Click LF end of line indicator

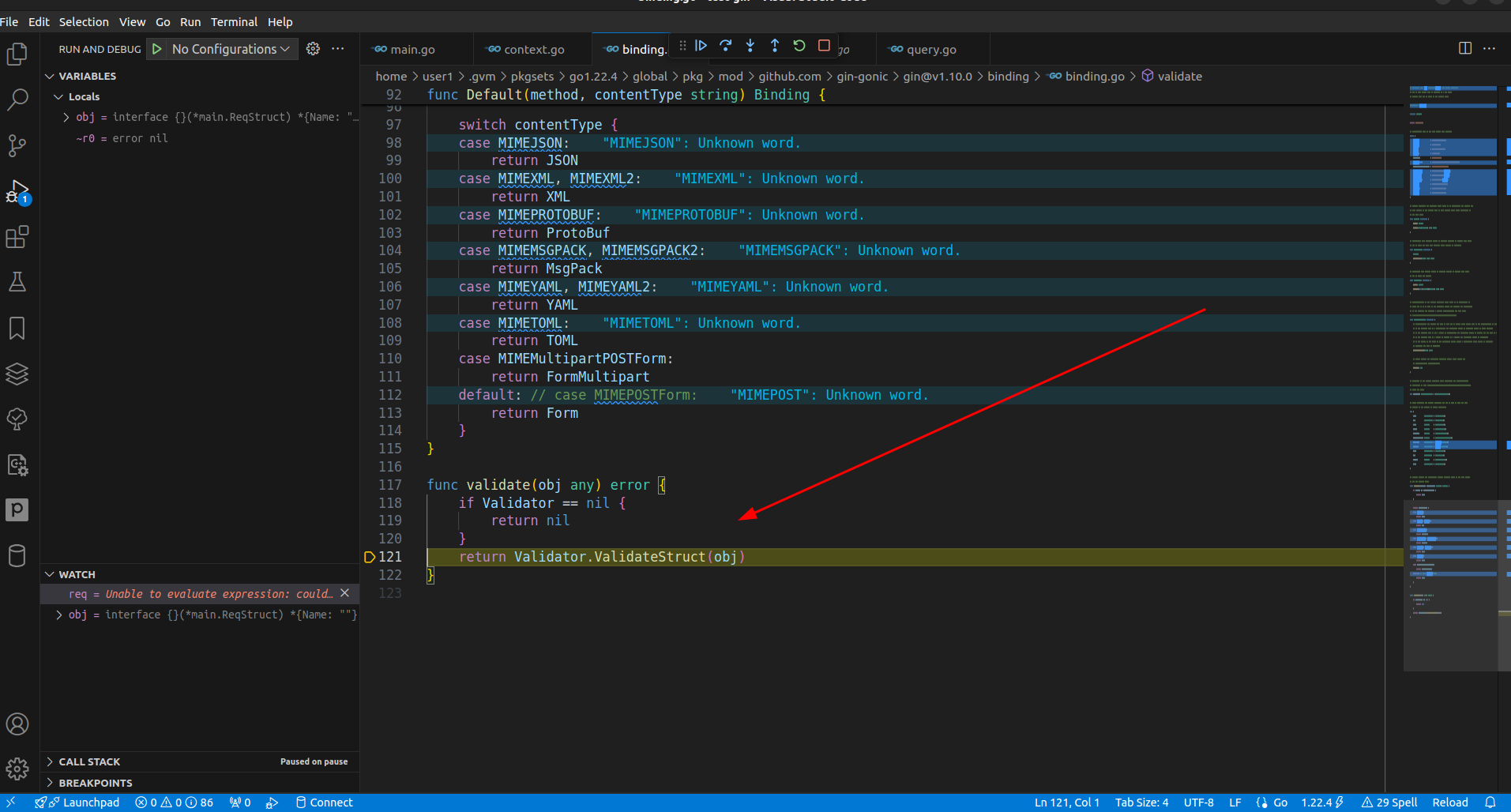click(x=1235, y=803)
